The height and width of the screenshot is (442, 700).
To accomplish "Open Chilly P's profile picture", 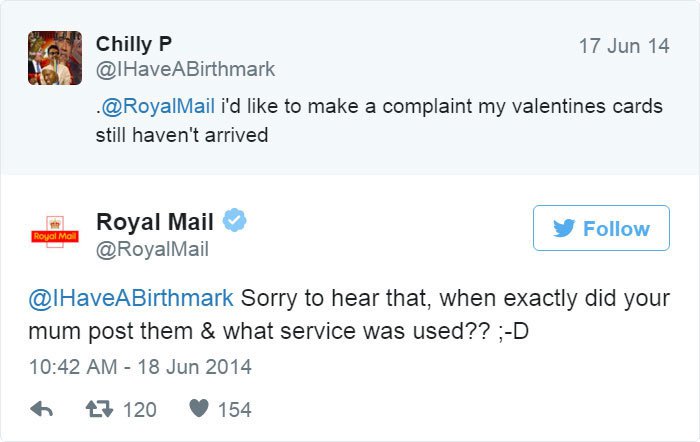I will click(54, 58).
